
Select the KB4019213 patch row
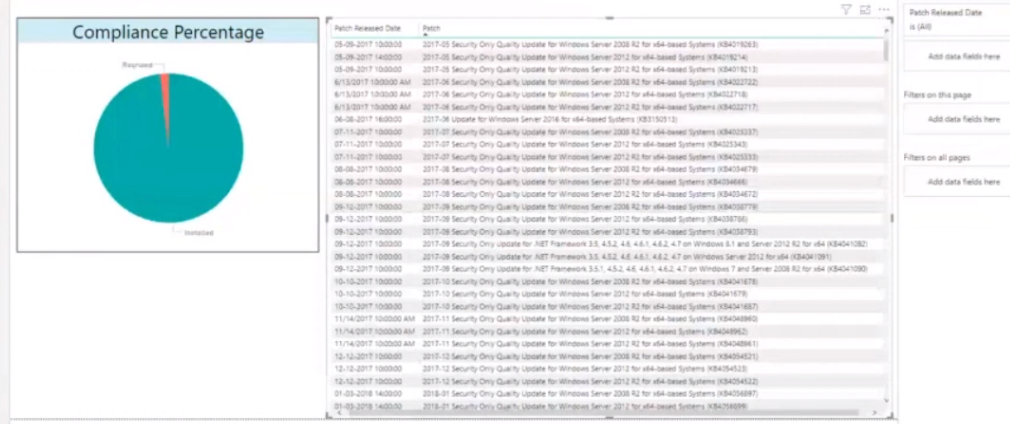tap(608, 70)
